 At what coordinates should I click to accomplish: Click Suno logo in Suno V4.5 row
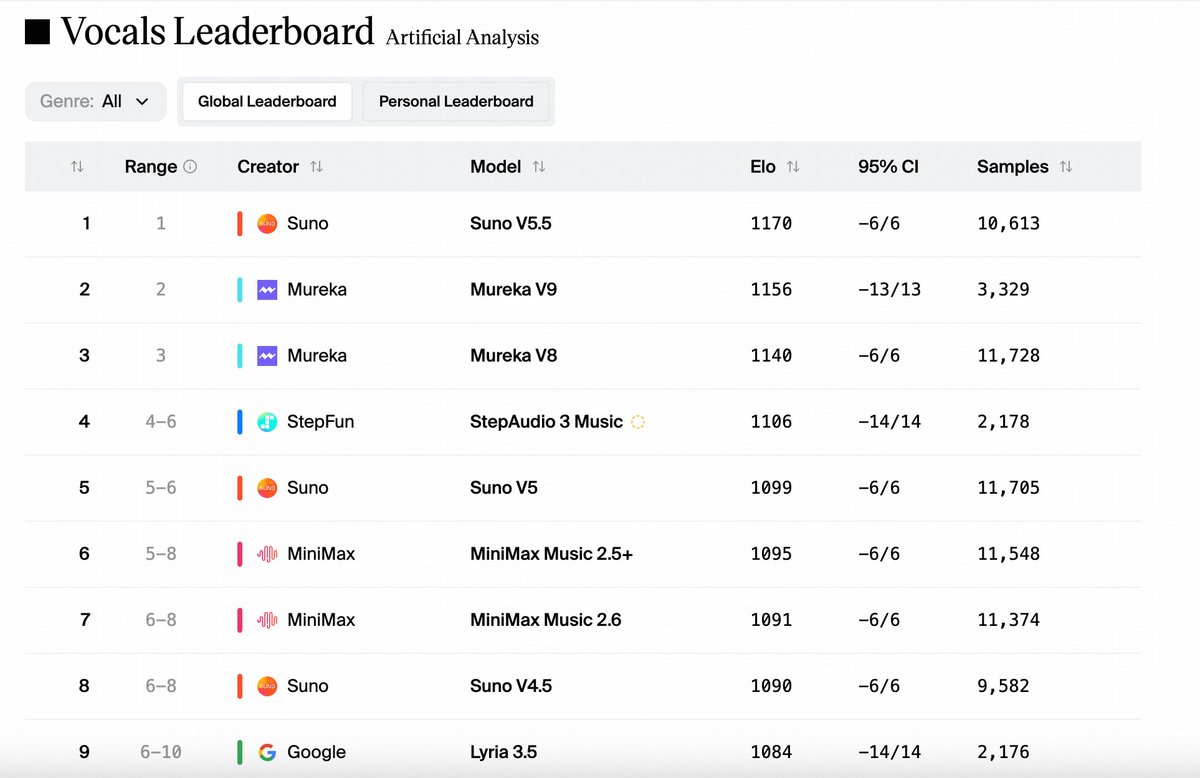pos(267,685)
